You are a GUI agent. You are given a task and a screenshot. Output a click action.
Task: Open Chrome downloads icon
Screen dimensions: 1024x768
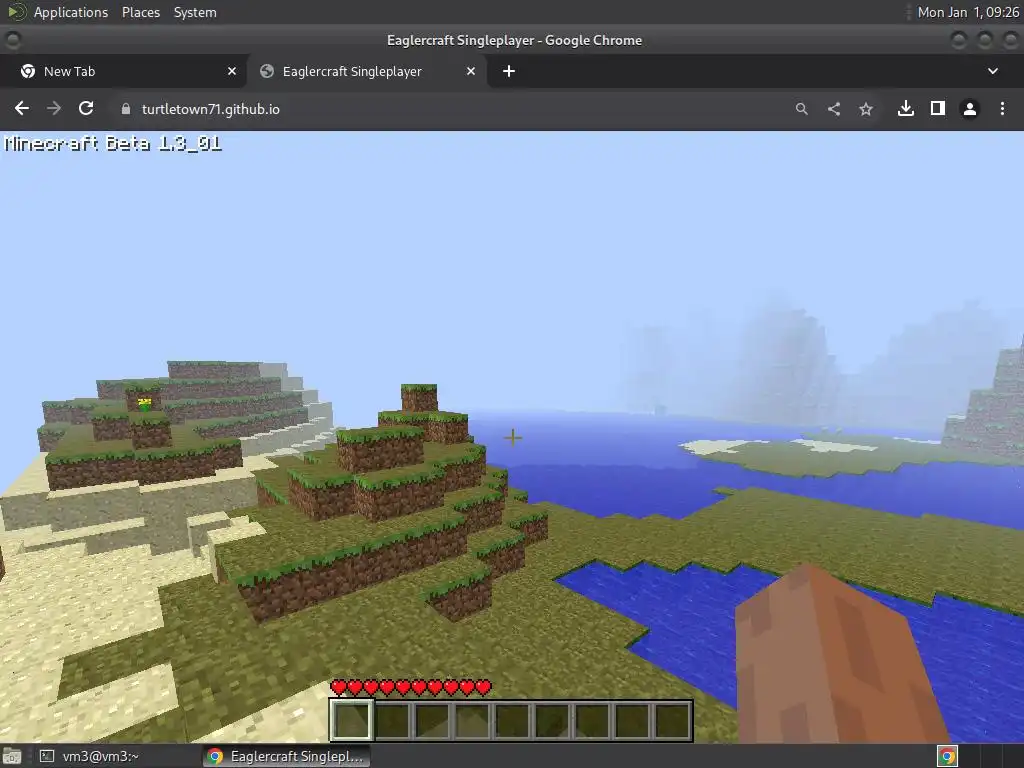(x=906, y=108)
